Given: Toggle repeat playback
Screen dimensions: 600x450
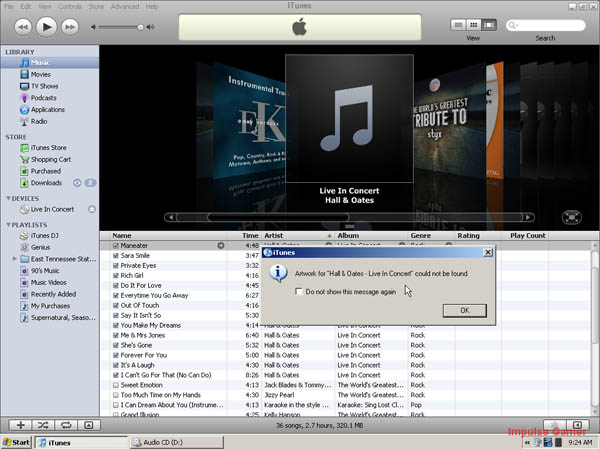Looking at the screenshot, I should 66,425.
